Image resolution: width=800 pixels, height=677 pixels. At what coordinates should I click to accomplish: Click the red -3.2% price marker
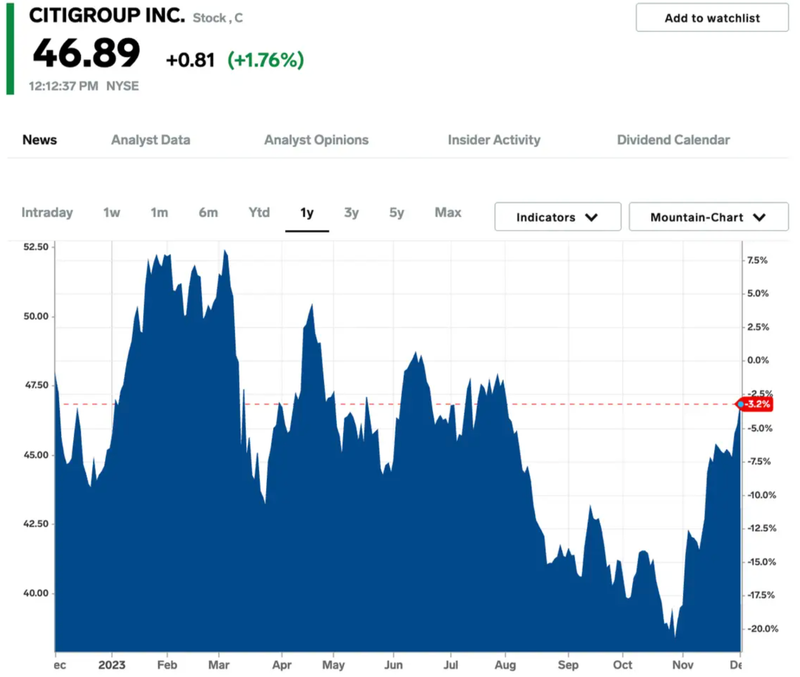(757, 404)
